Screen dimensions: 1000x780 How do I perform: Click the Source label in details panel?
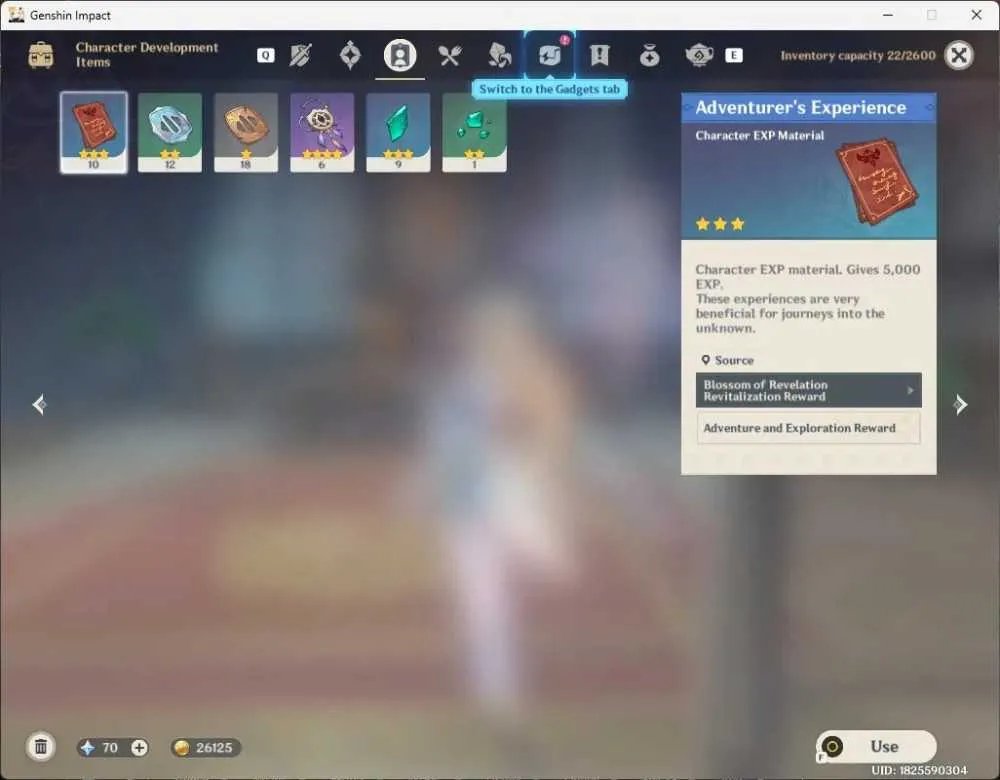click(x=728, y=360)
